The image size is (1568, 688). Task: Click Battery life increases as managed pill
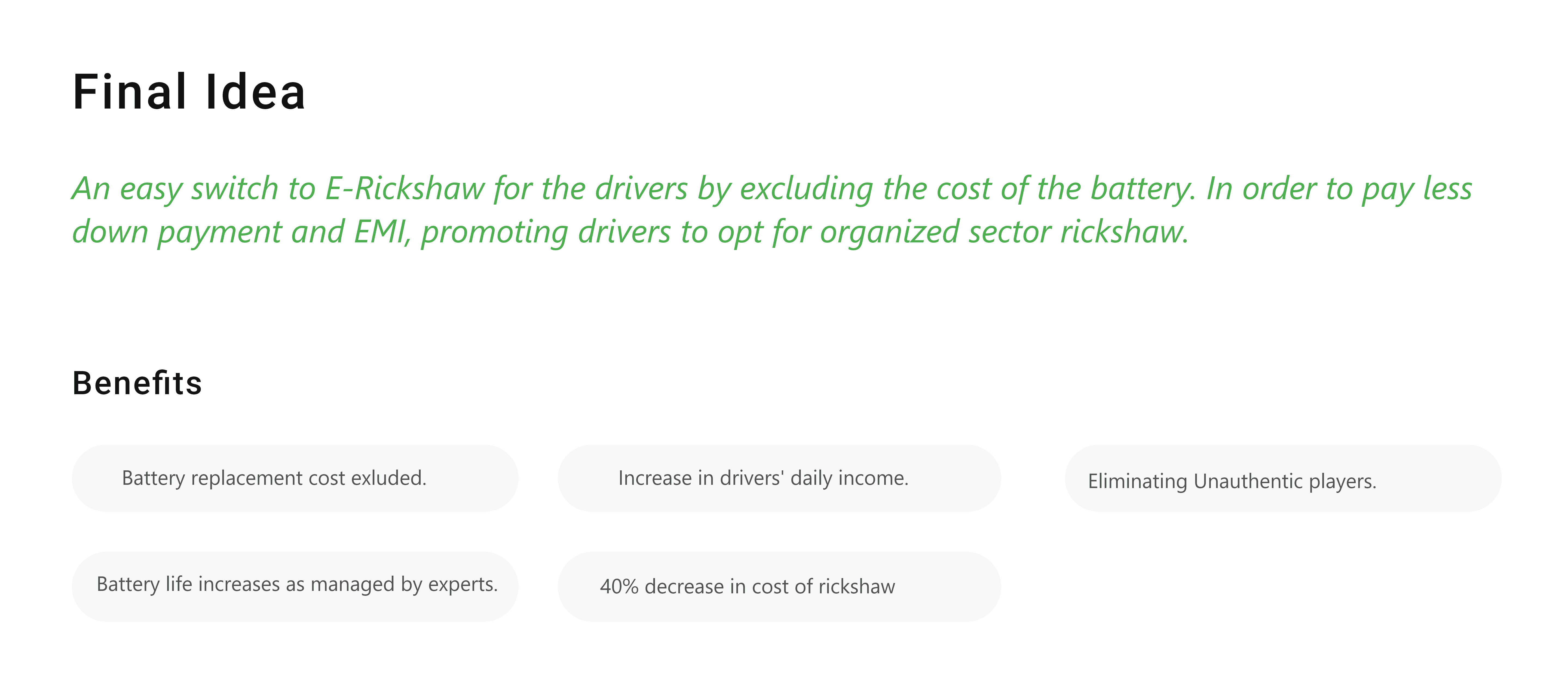[295, 587]
